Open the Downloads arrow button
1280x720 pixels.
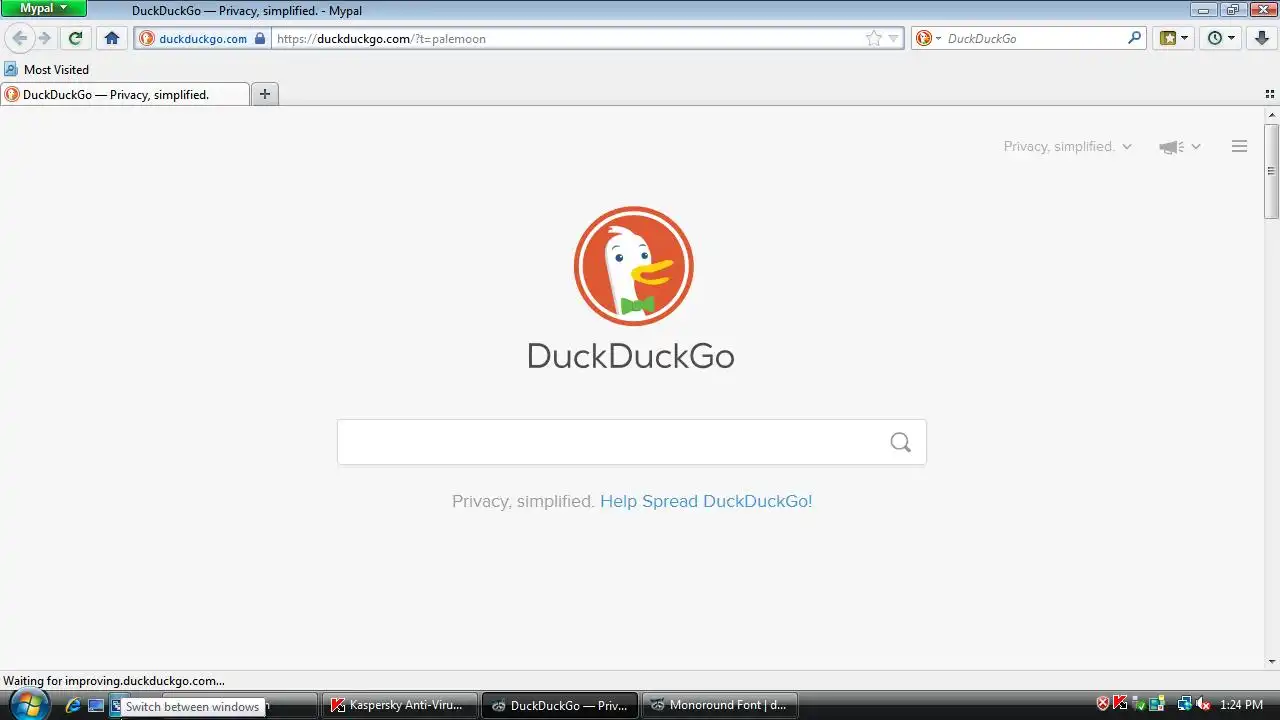1262,38
